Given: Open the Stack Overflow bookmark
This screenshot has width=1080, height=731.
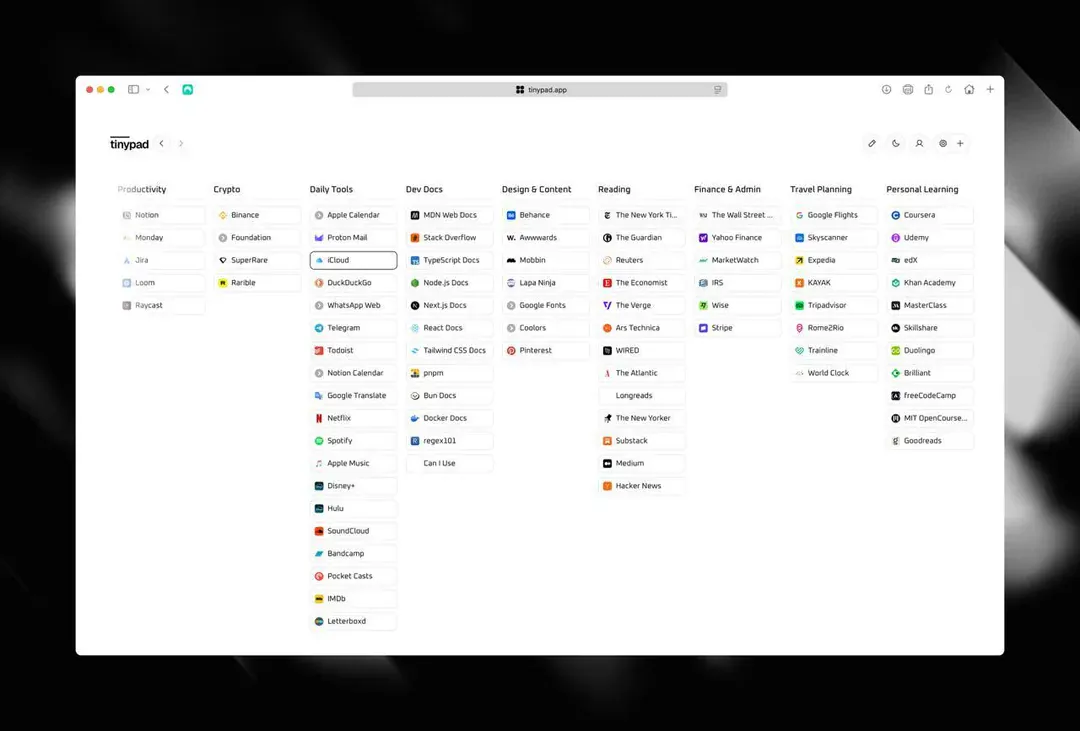Looking at the screenshot, I should [449, 238].
